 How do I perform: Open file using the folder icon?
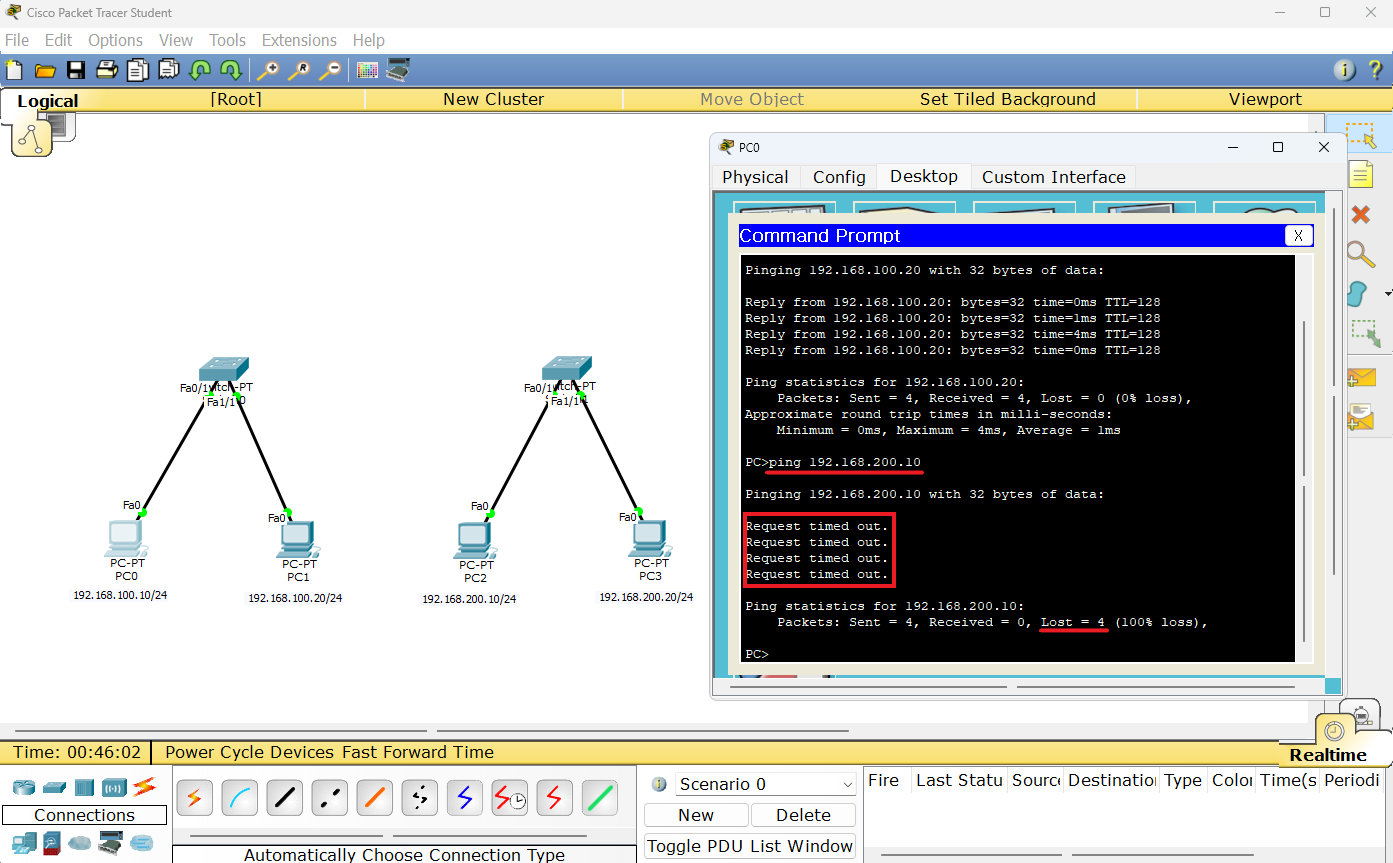45,70
